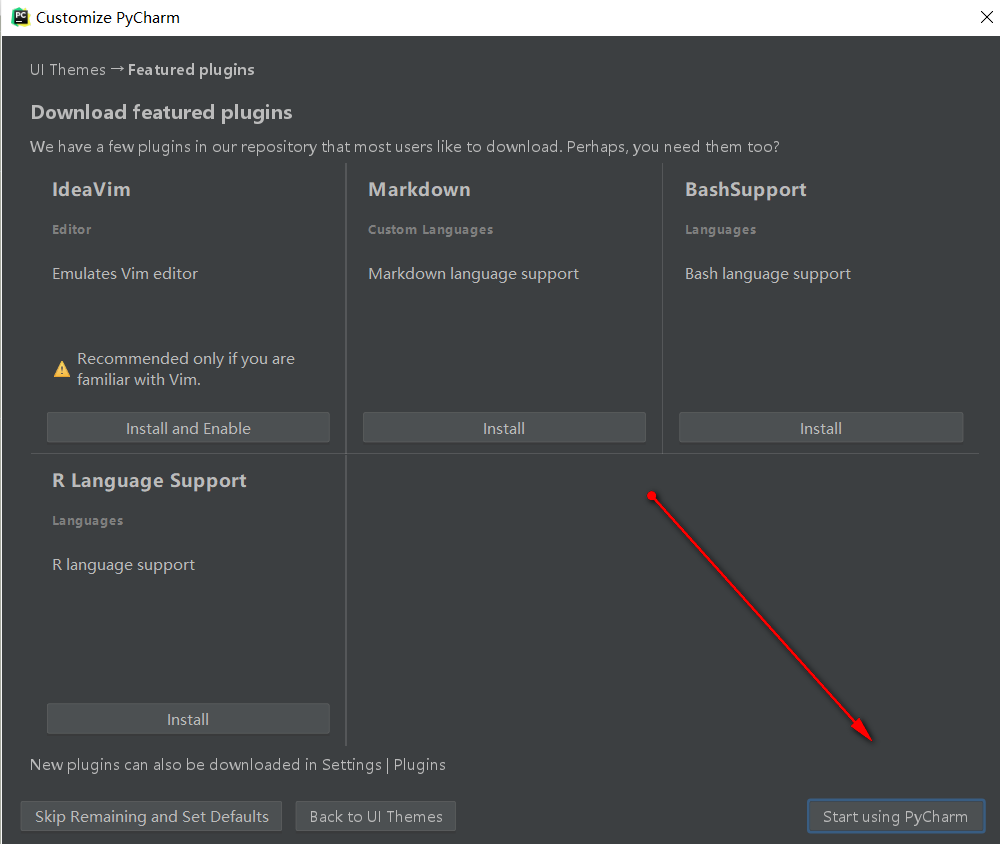Install the Markdown plugin

(x=504, y=428)
